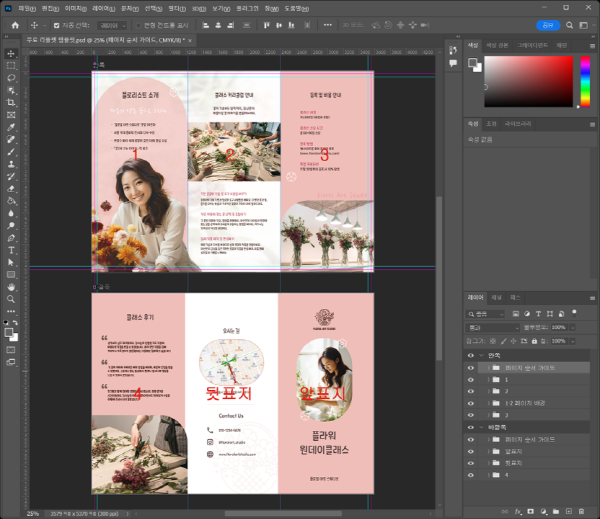Hide the 안쪽 layer group
Screen dimensions: 600x519
(x=471, y=355)
